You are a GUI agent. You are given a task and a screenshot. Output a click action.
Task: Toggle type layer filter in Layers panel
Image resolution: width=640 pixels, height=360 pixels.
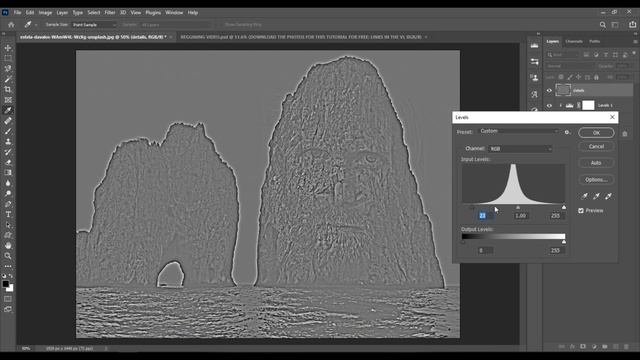pos(606,55)
